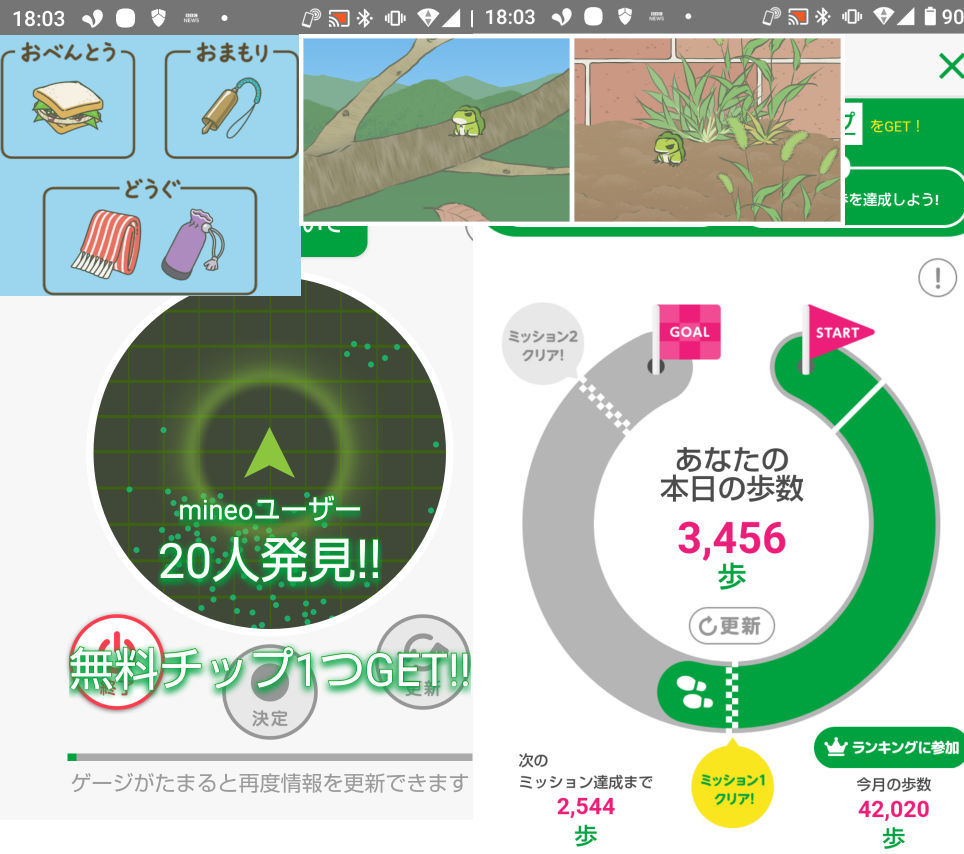Tap the yellow ミッション1クリア! badge
964x854 pixels.
click(x=732, y=789)
